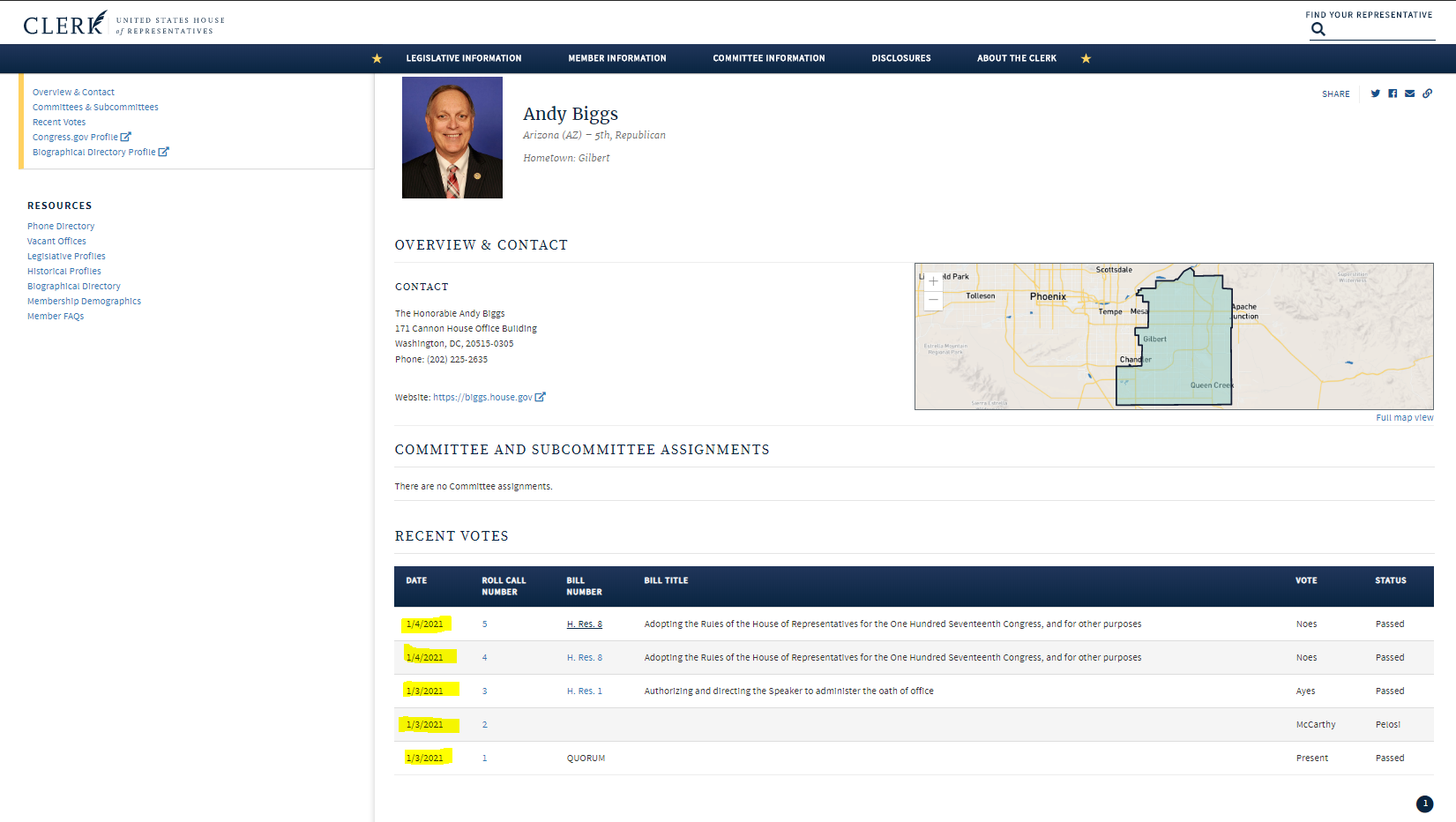
Task: Click external link icon after biggs.house.gov
Action: coord(540,397)
